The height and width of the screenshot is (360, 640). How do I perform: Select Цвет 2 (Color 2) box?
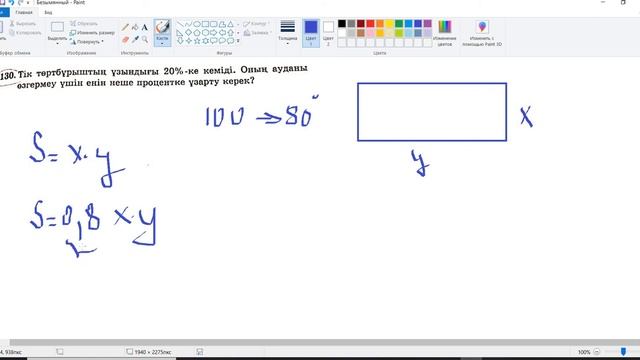[x=328, y=33]
